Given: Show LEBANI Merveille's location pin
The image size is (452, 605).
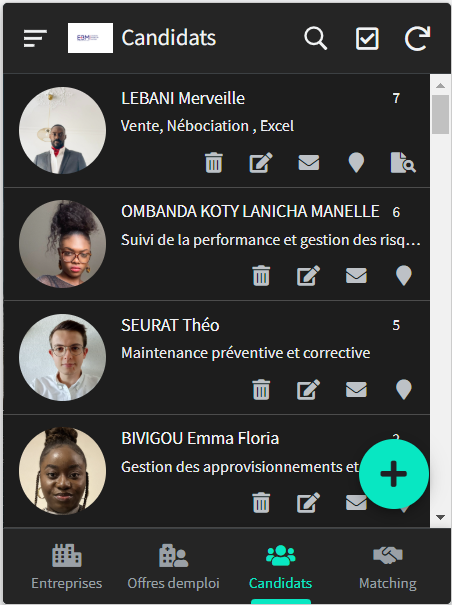Looking at the screenshot, I should tap(356, 162).
